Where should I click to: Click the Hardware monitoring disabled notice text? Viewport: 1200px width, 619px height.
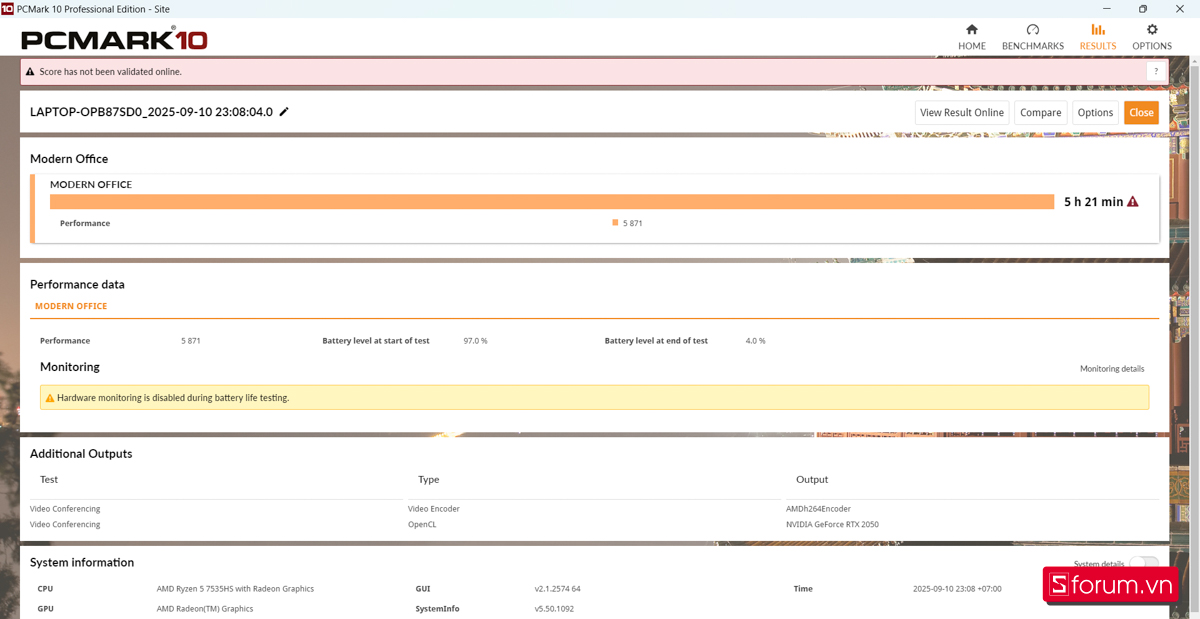(173, 398)
